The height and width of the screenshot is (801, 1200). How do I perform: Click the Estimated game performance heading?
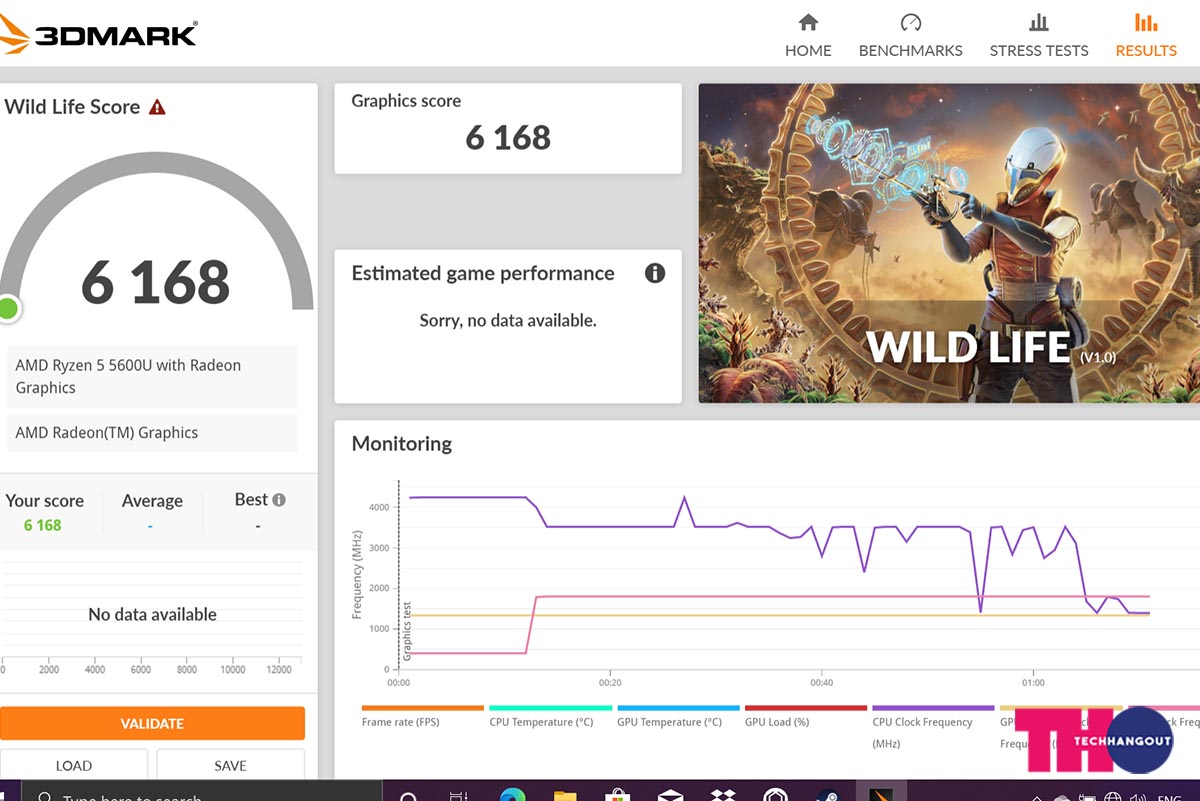[483, 273]
